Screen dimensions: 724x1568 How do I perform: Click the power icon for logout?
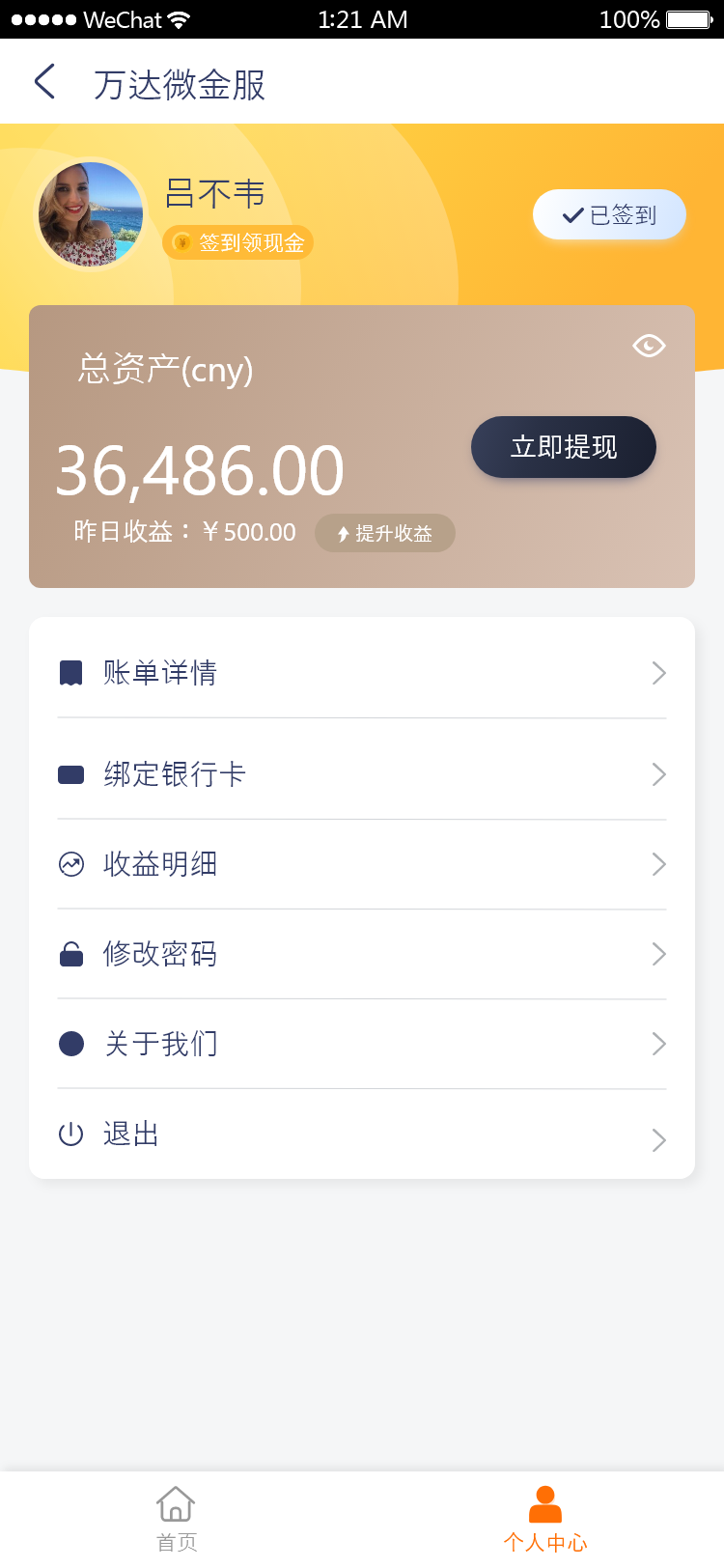(x=71, y=1134)
